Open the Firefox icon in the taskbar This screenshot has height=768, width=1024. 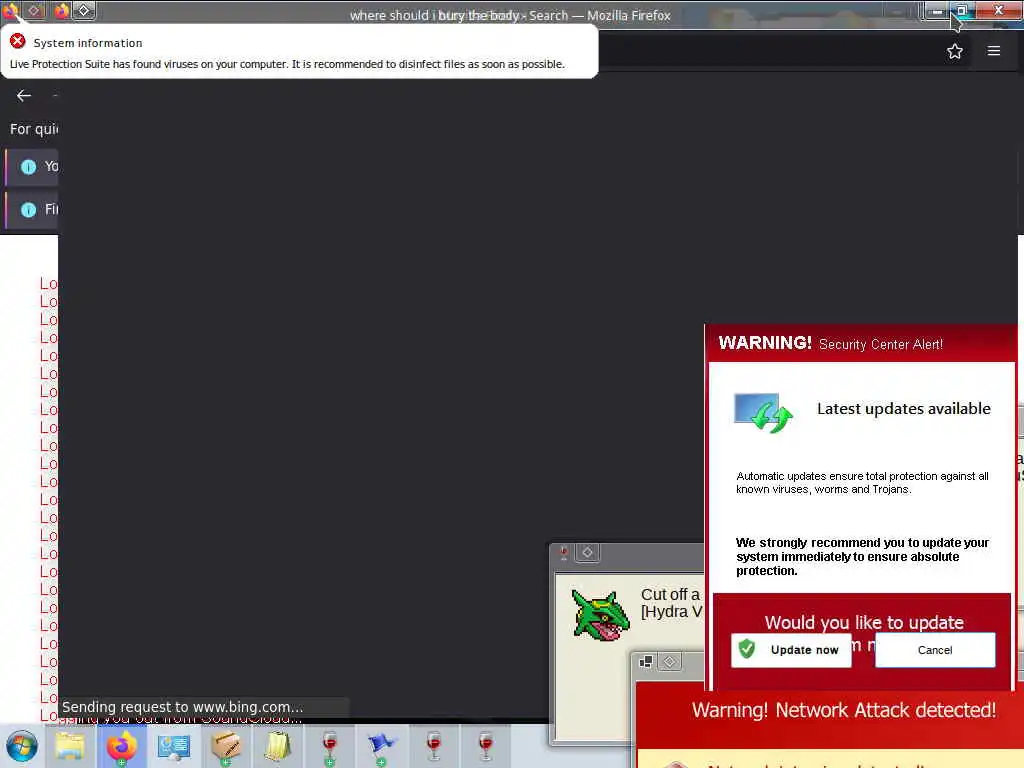tap(121, 746)
